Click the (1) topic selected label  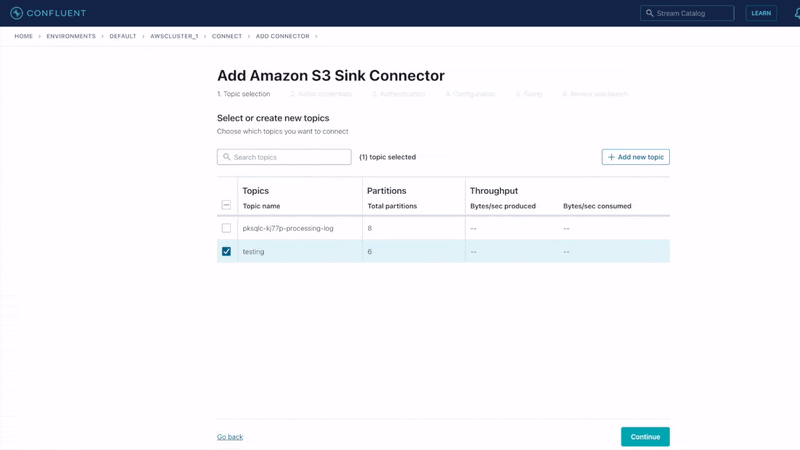pos(387,157)
